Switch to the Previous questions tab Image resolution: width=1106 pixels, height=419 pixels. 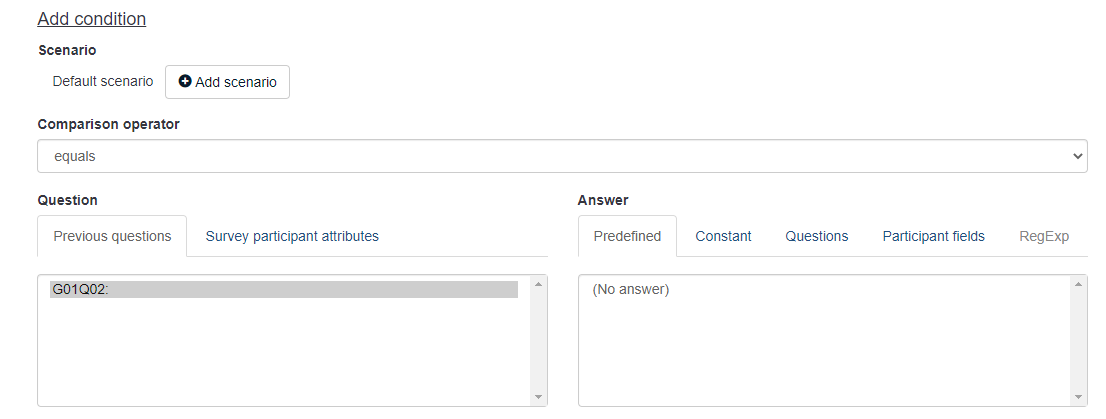[x=112, y=236]
